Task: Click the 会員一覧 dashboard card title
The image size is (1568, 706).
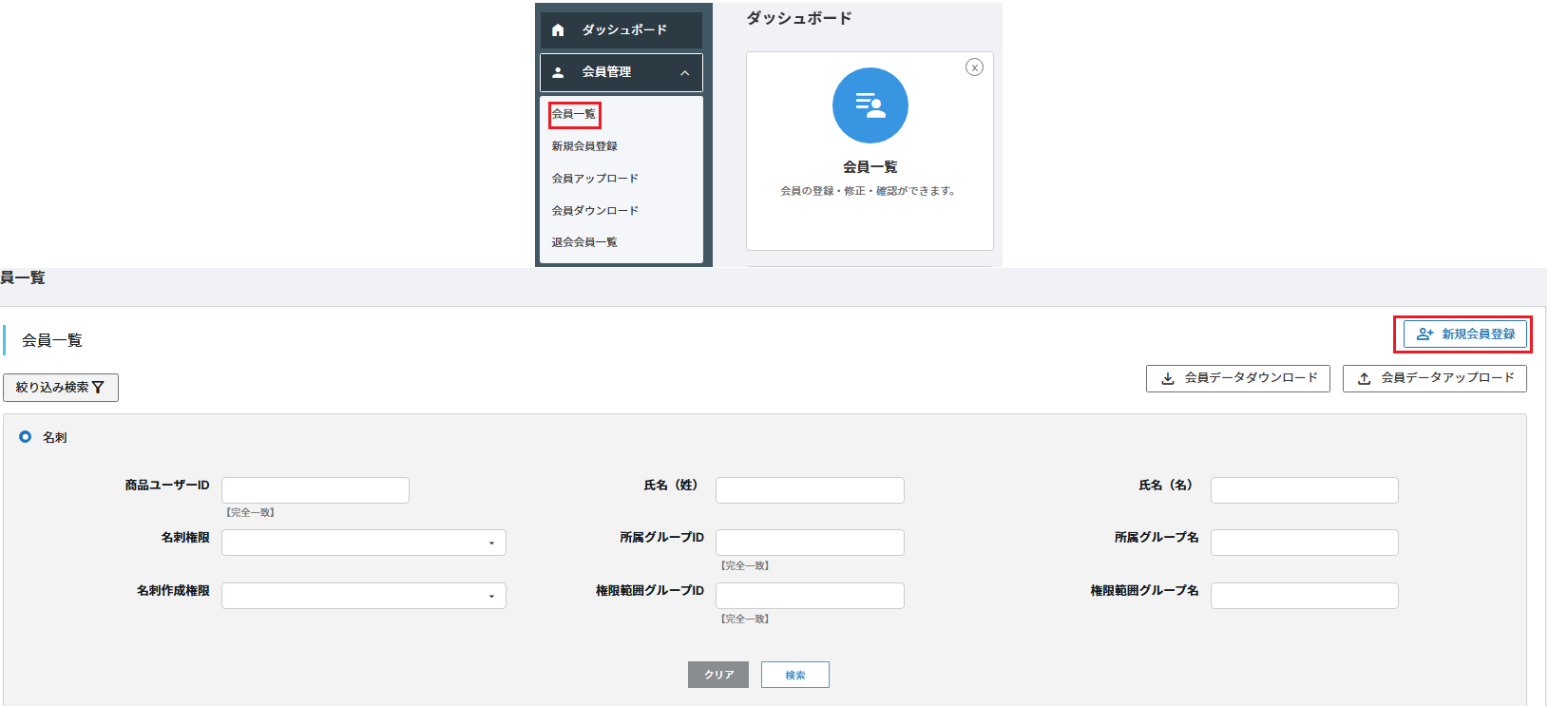Action: pos(870,167)
